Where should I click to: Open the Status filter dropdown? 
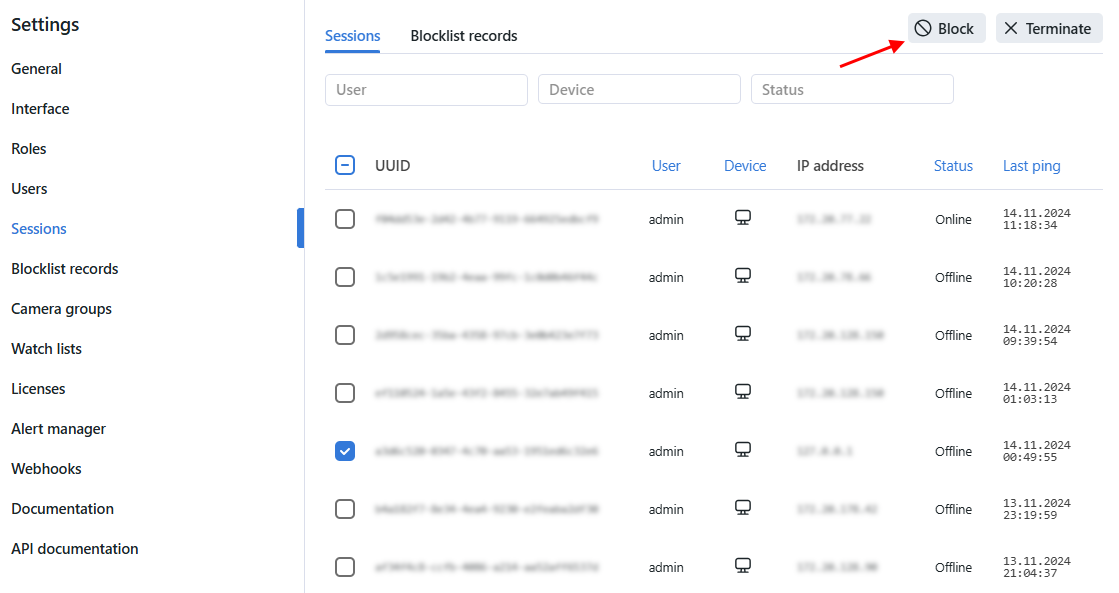coord(852,90)
